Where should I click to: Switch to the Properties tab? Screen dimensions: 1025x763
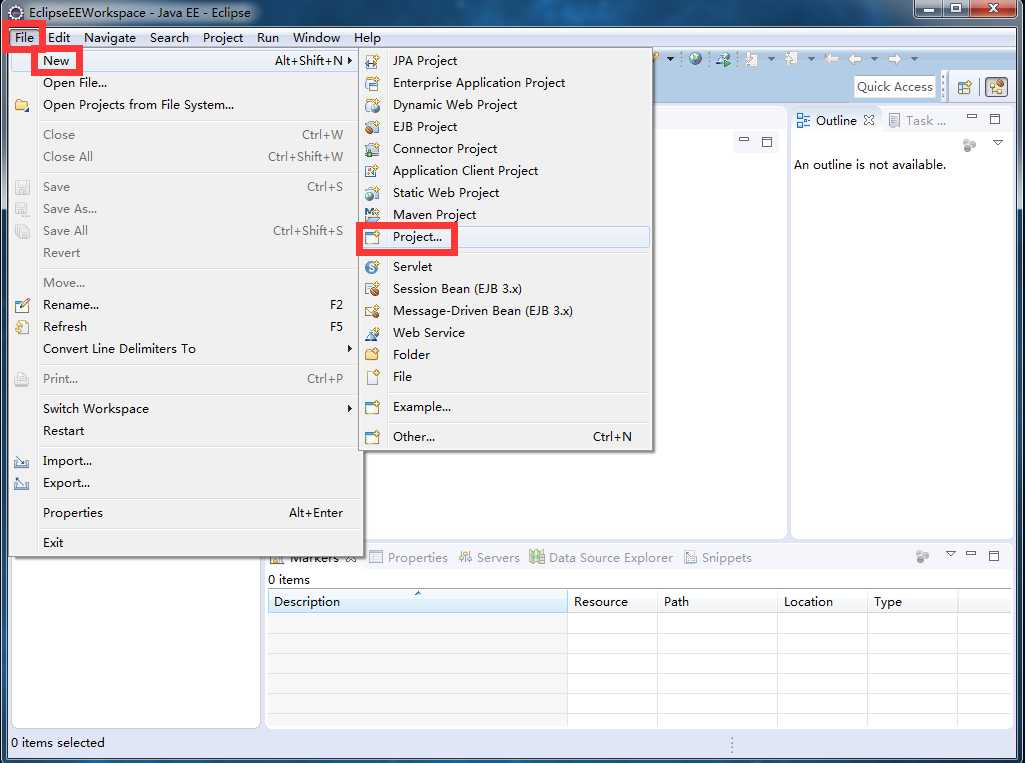(x=409, y=558)
